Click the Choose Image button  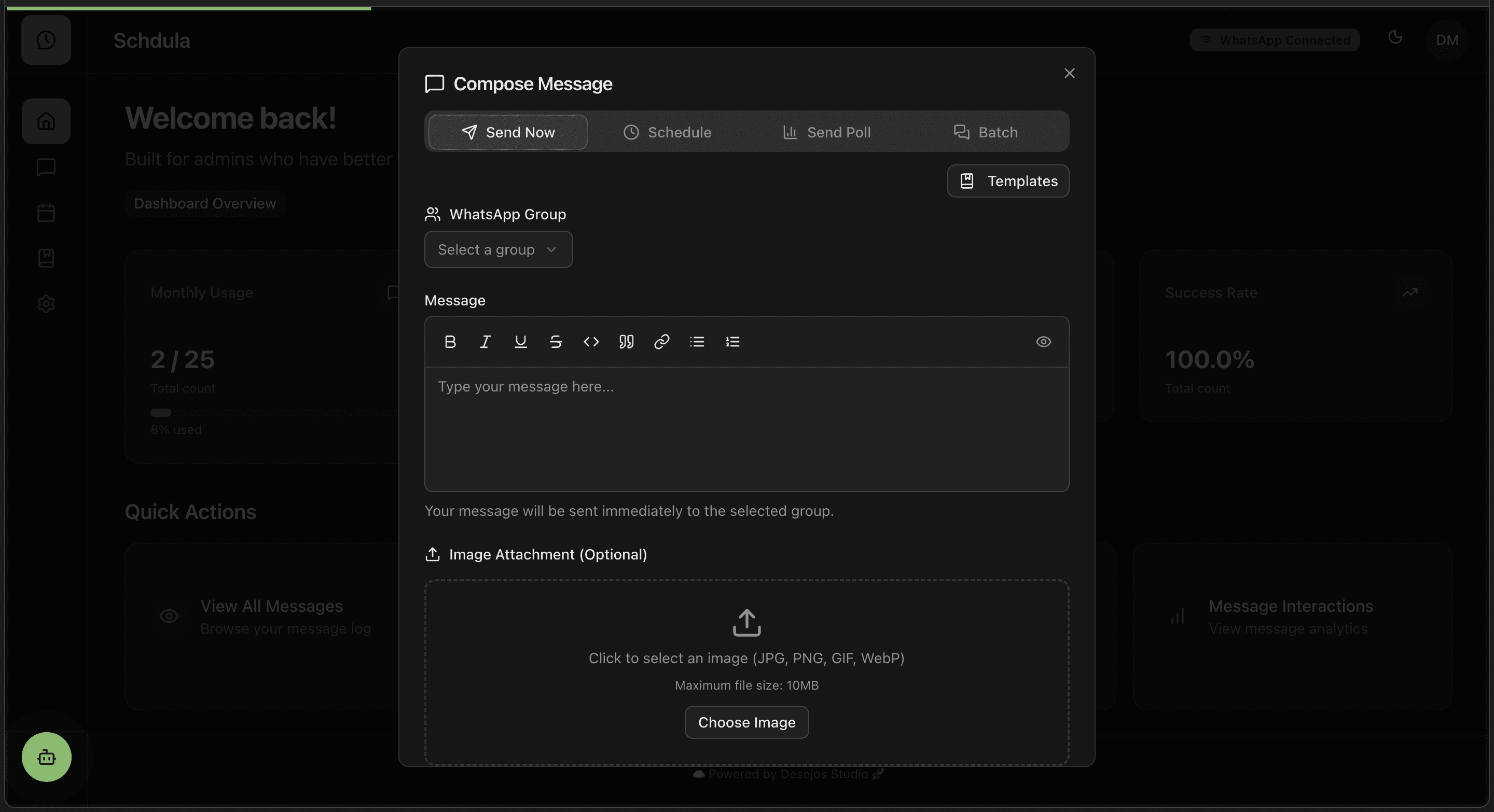[x=746, y=722]
